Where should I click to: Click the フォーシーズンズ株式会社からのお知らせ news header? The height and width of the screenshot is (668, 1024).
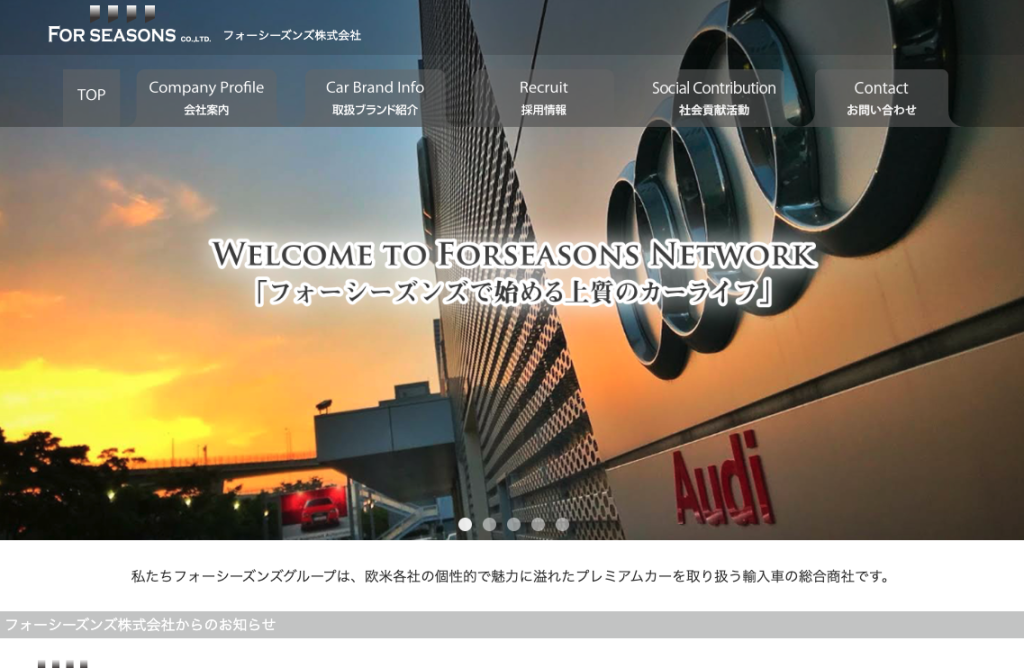click(x=140, y=625)
